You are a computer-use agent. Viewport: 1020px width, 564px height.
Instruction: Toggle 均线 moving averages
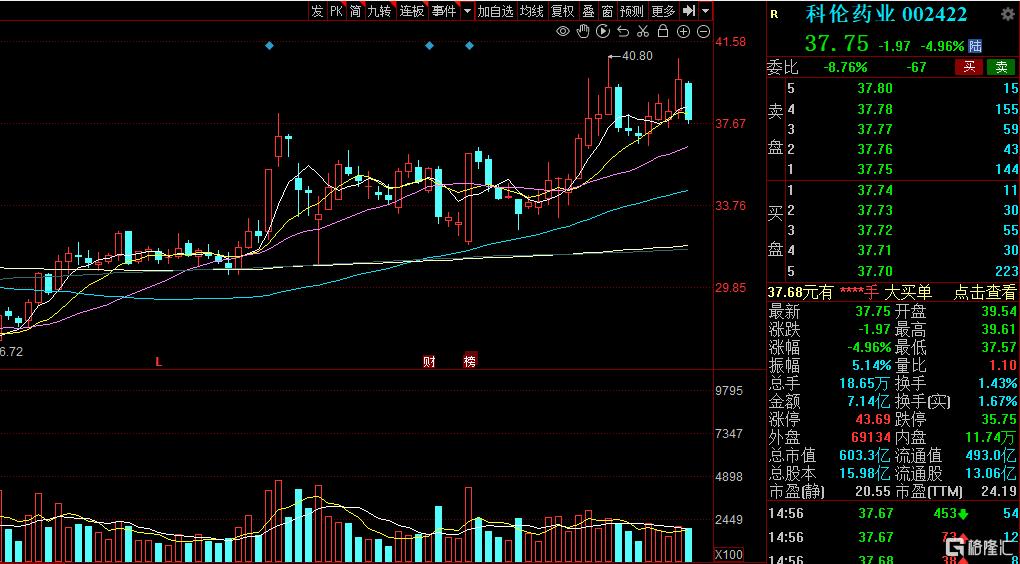pyautogui.click(x=531, y=11)
